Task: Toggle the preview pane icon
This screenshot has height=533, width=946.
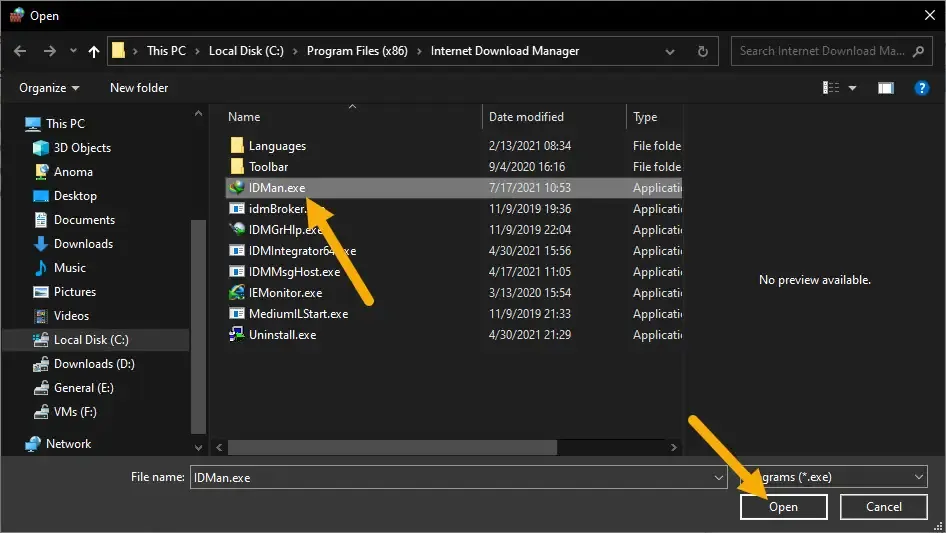Action: click(885, 88)
